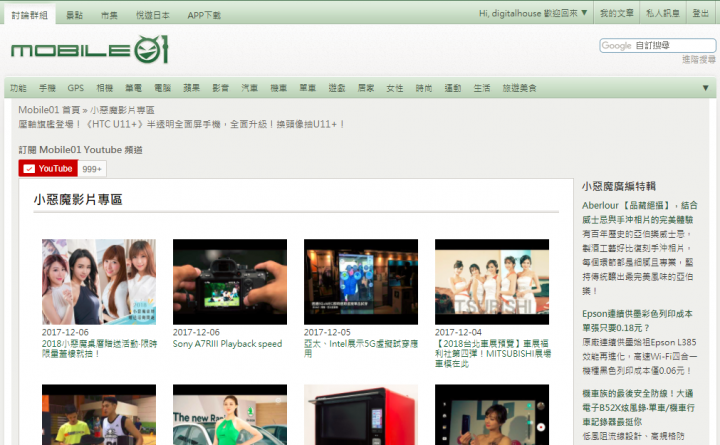
Task: Open the 電腦 category
Action: pos(163,88)
